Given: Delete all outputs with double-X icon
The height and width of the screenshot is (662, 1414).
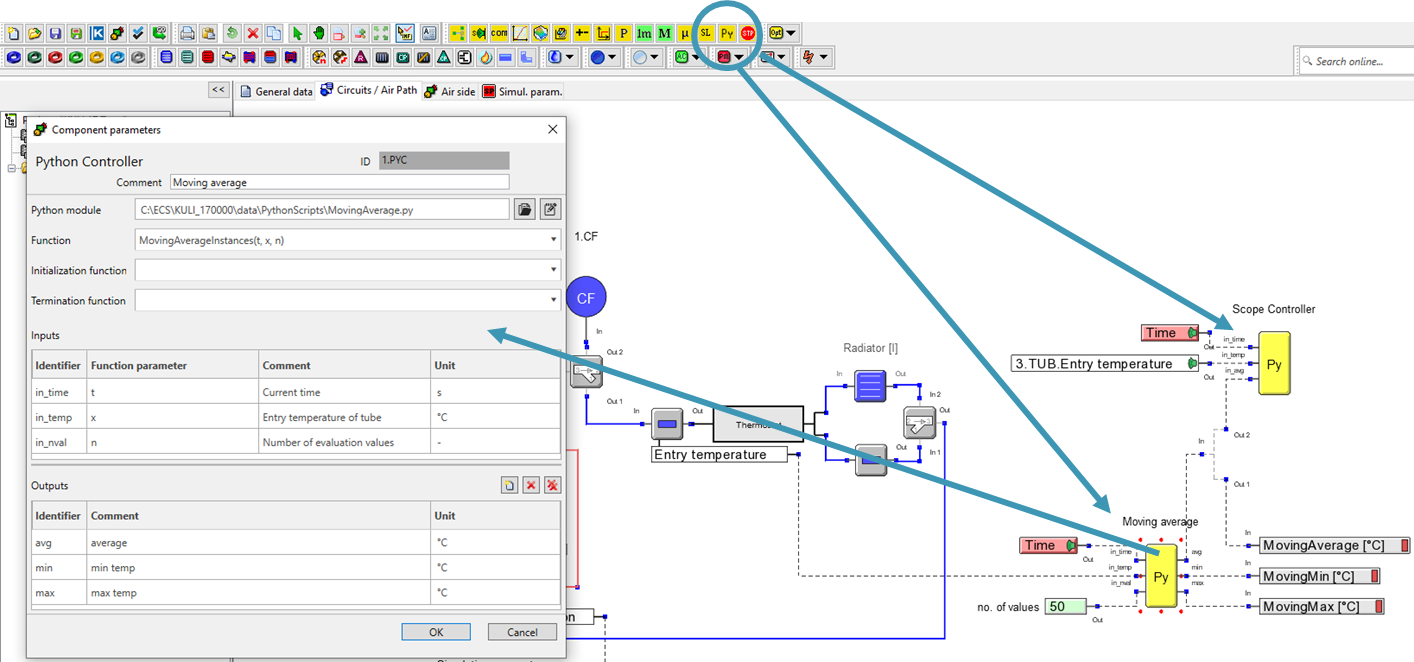Looking at the screenshot, I should [x=552, y=485].
